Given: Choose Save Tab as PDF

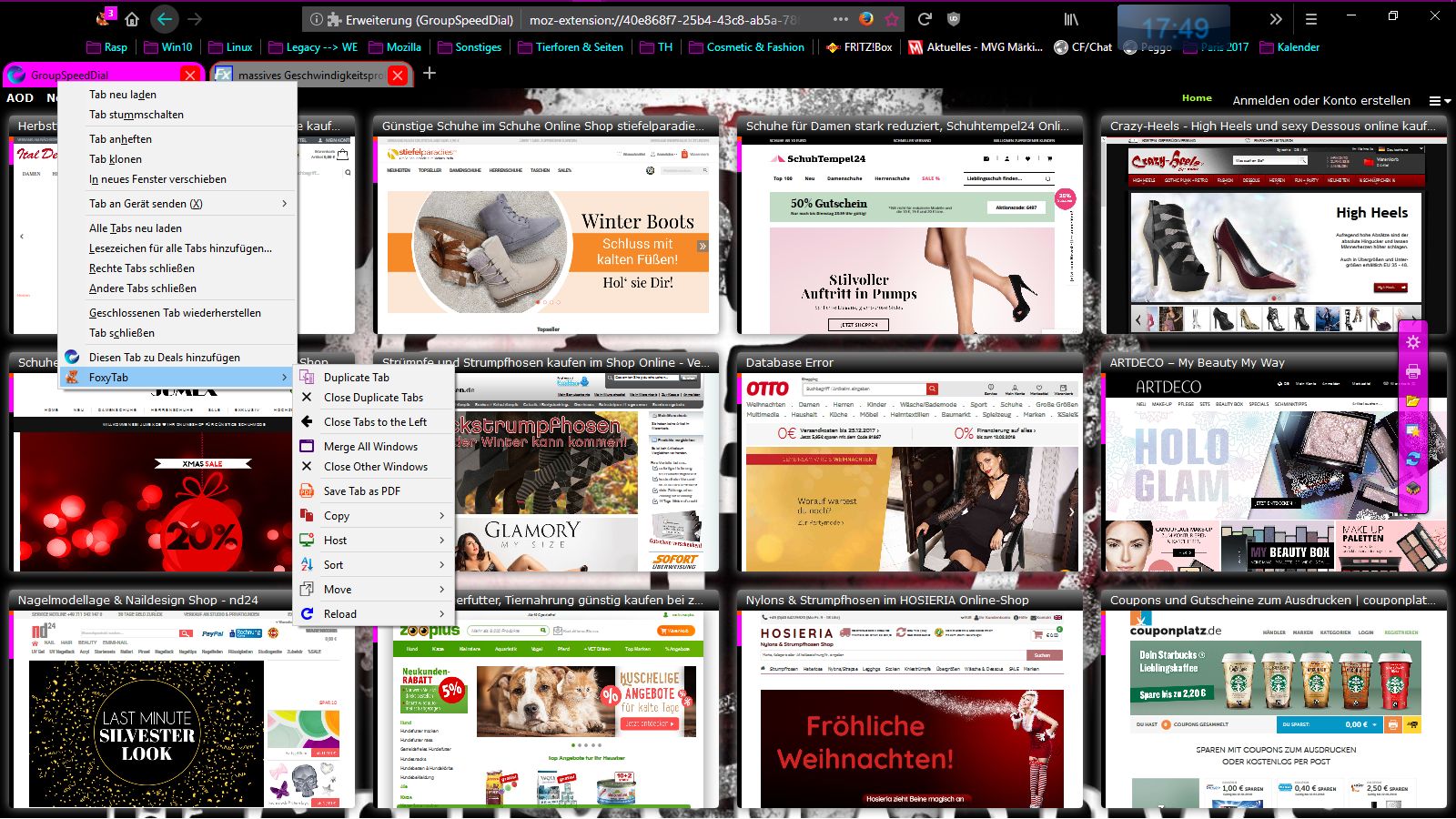Looking at the screenshot, I should (373, 490).
